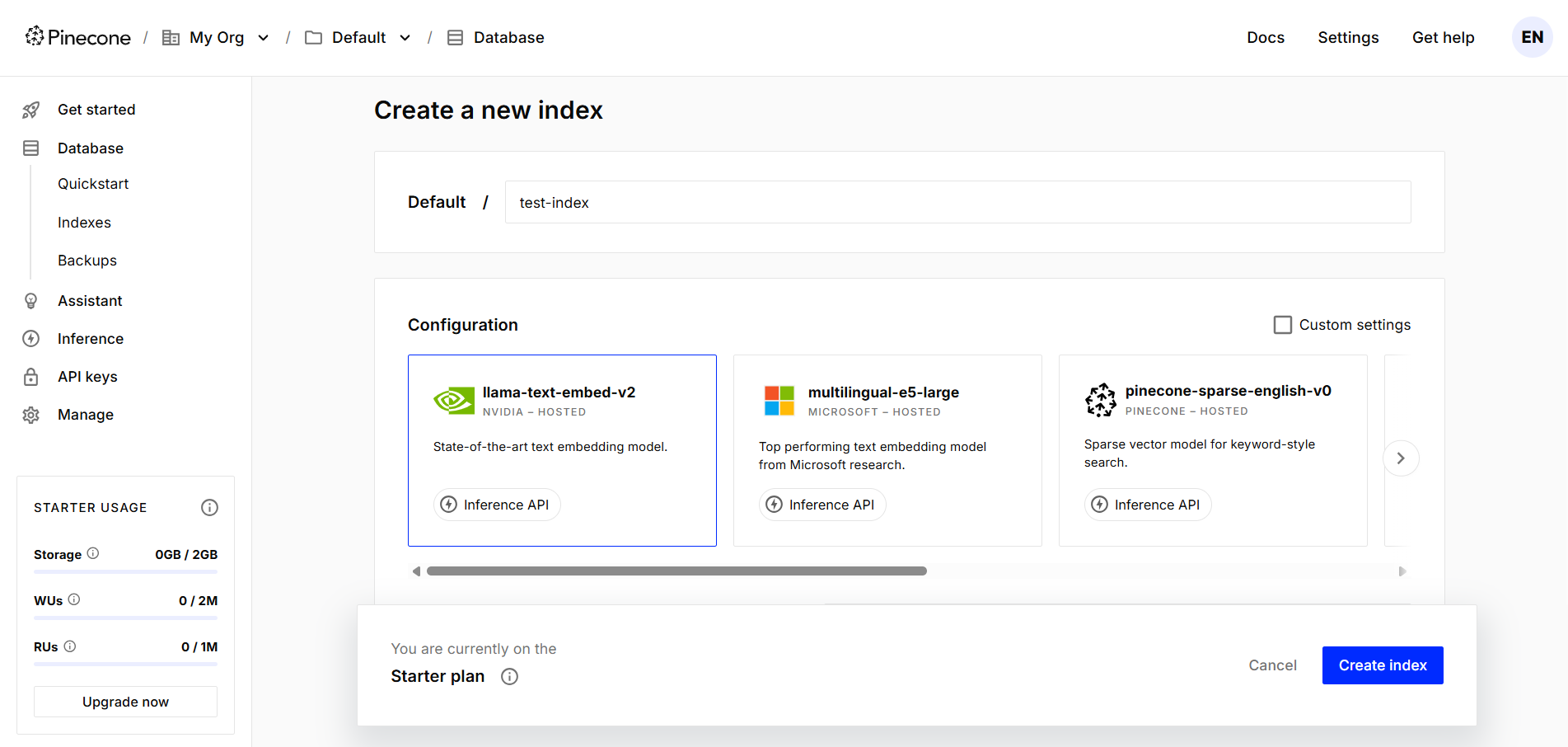Expand the Default project dropdown
1568x747 pixels.
coord(405,37)
